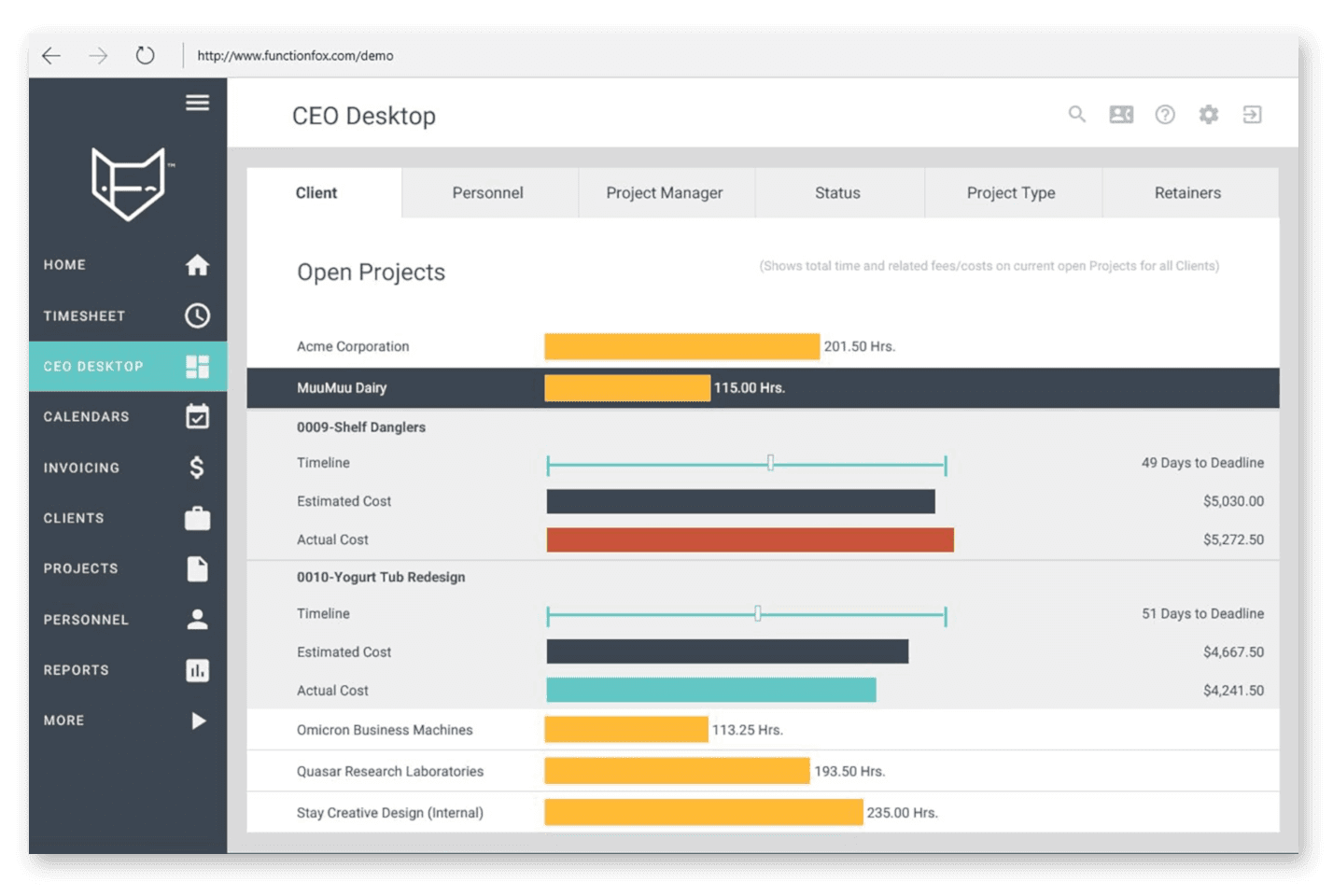The height and width of the screenshot is (896, 1333).
Task: Expand the Quasar Research Laboratories row
Action: (x=763, y=771)
